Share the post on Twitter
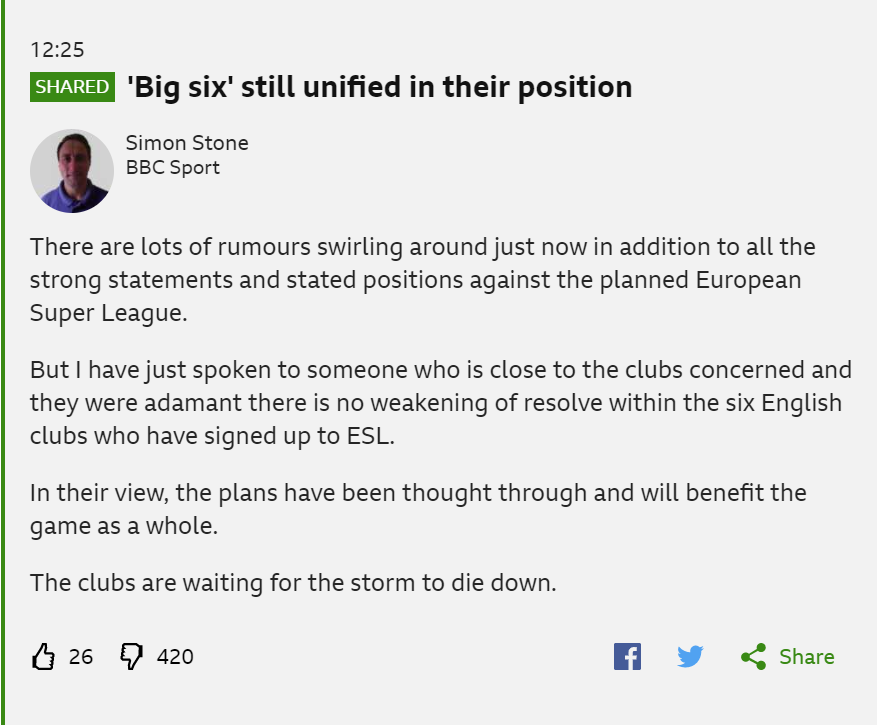877x725 pixels. click(x=690, y=656)
